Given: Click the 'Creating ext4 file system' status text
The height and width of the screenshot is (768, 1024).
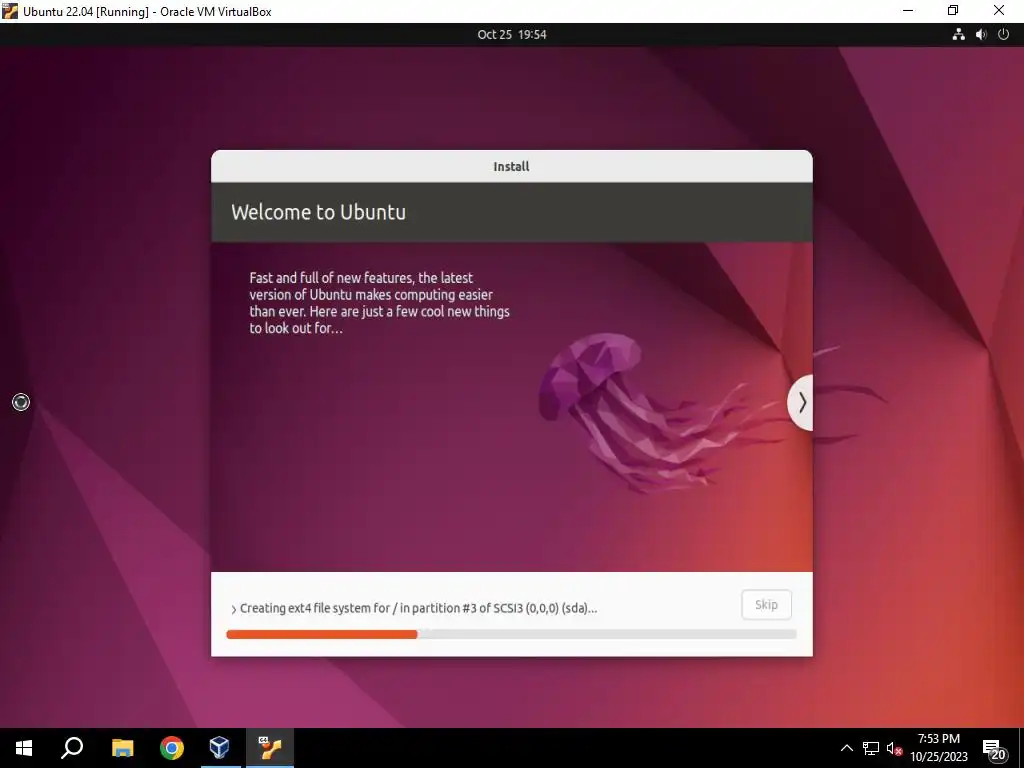Looking at the screenshot, I should pyautogui.click(x=419, y=608).
